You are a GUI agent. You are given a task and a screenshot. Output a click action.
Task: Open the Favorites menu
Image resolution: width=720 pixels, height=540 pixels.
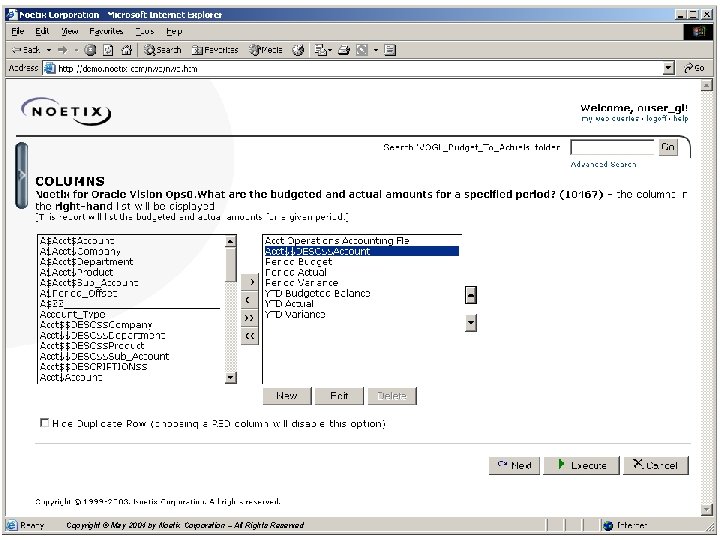tap(106, 31)
